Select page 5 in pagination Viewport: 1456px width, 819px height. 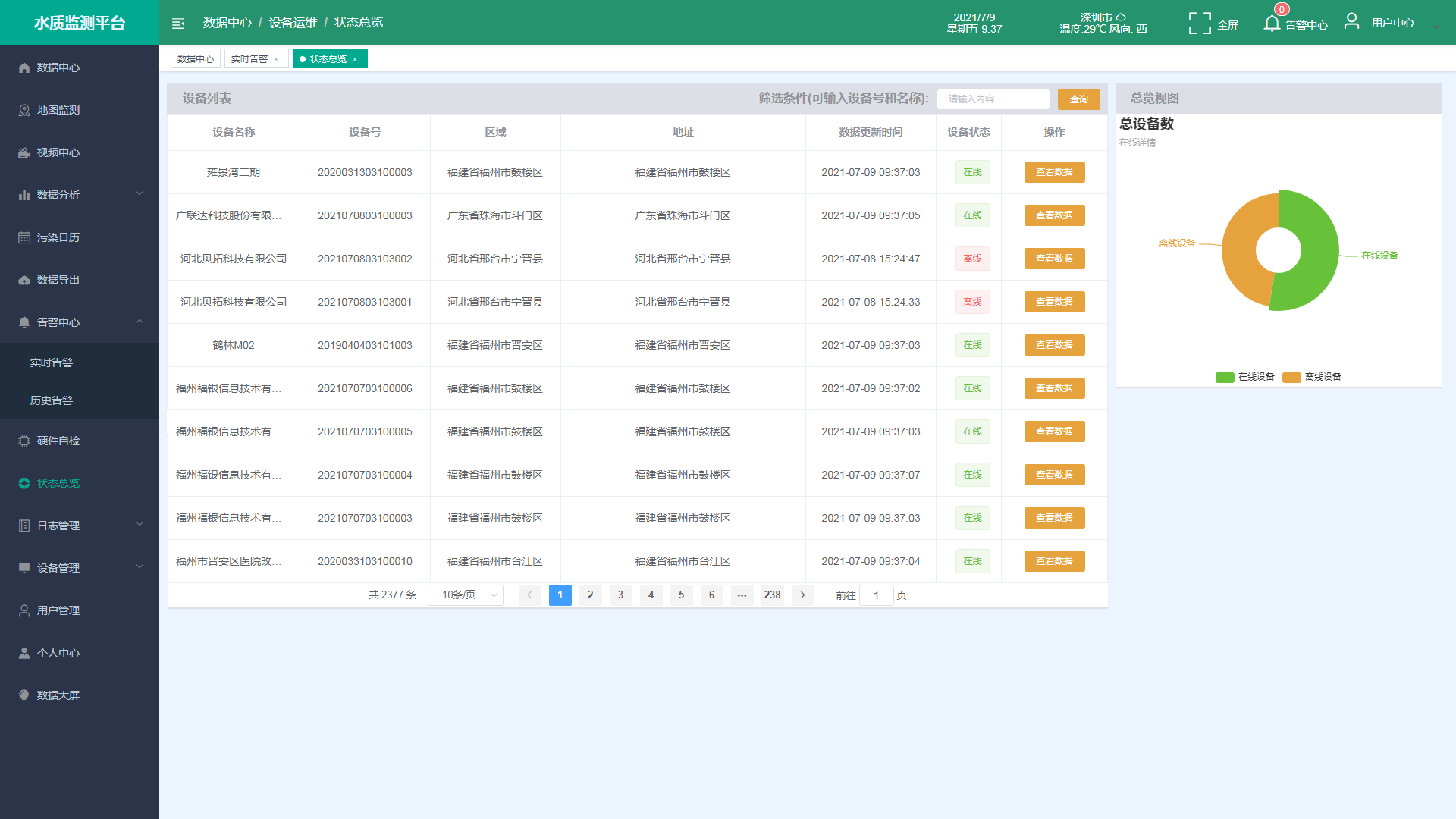[x=681, y=595]
